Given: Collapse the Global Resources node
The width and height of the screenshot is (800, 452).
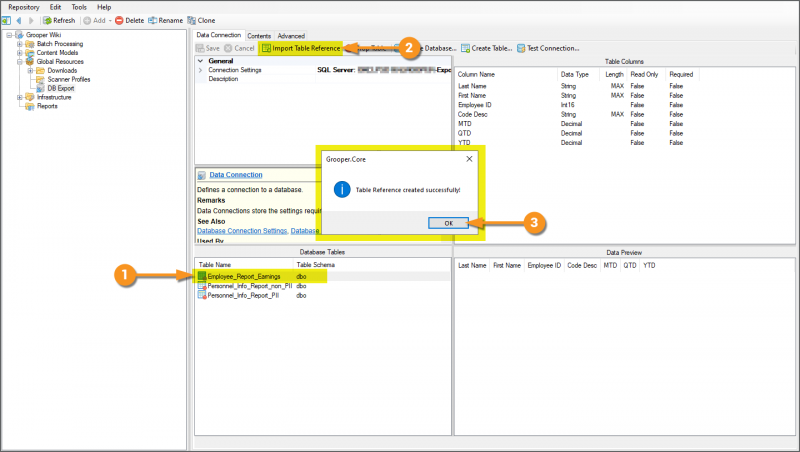Looking at the screenshot, I should coord(19,62).
